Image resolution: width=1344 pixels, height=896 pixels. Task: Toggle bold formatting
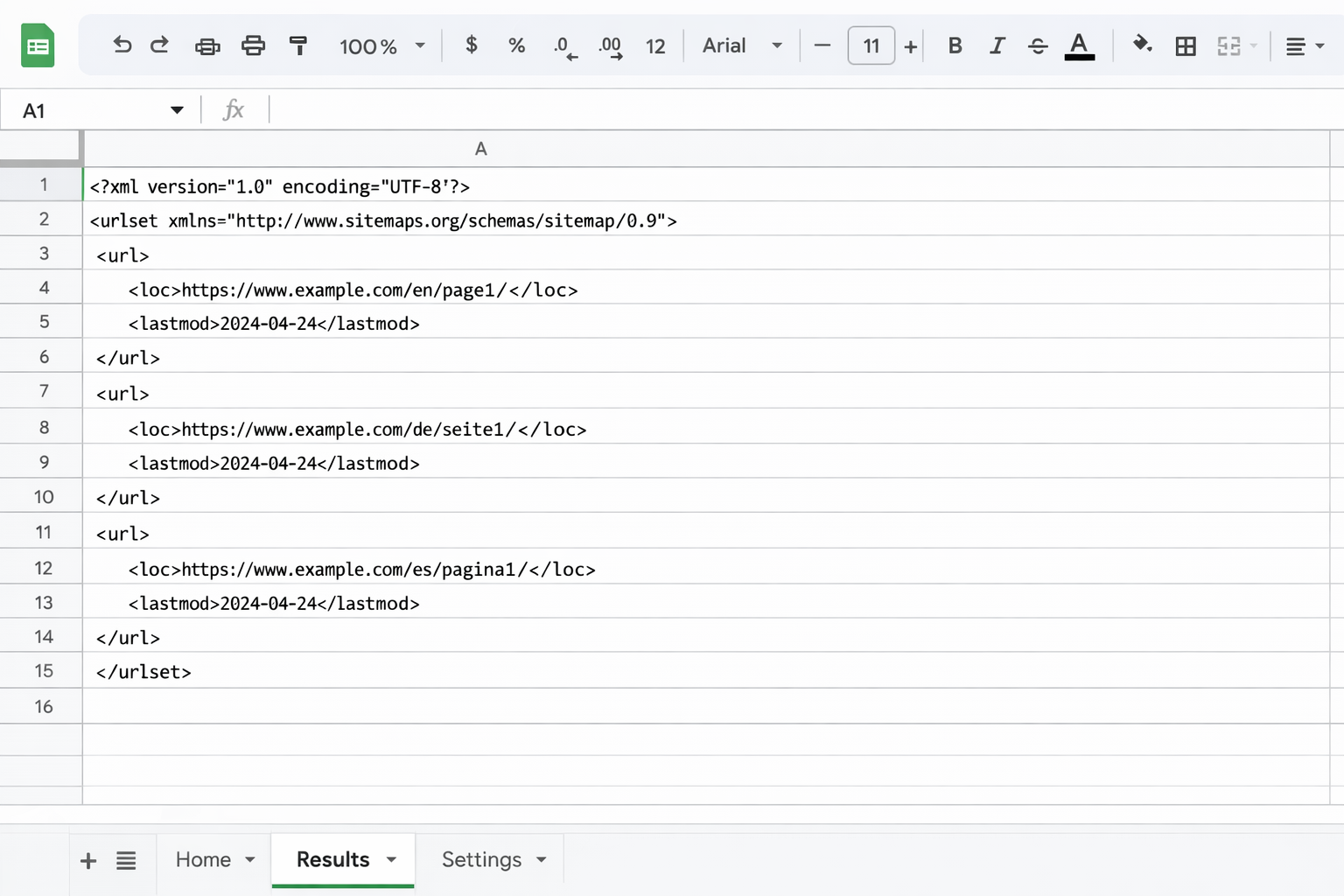pos(955,45)
